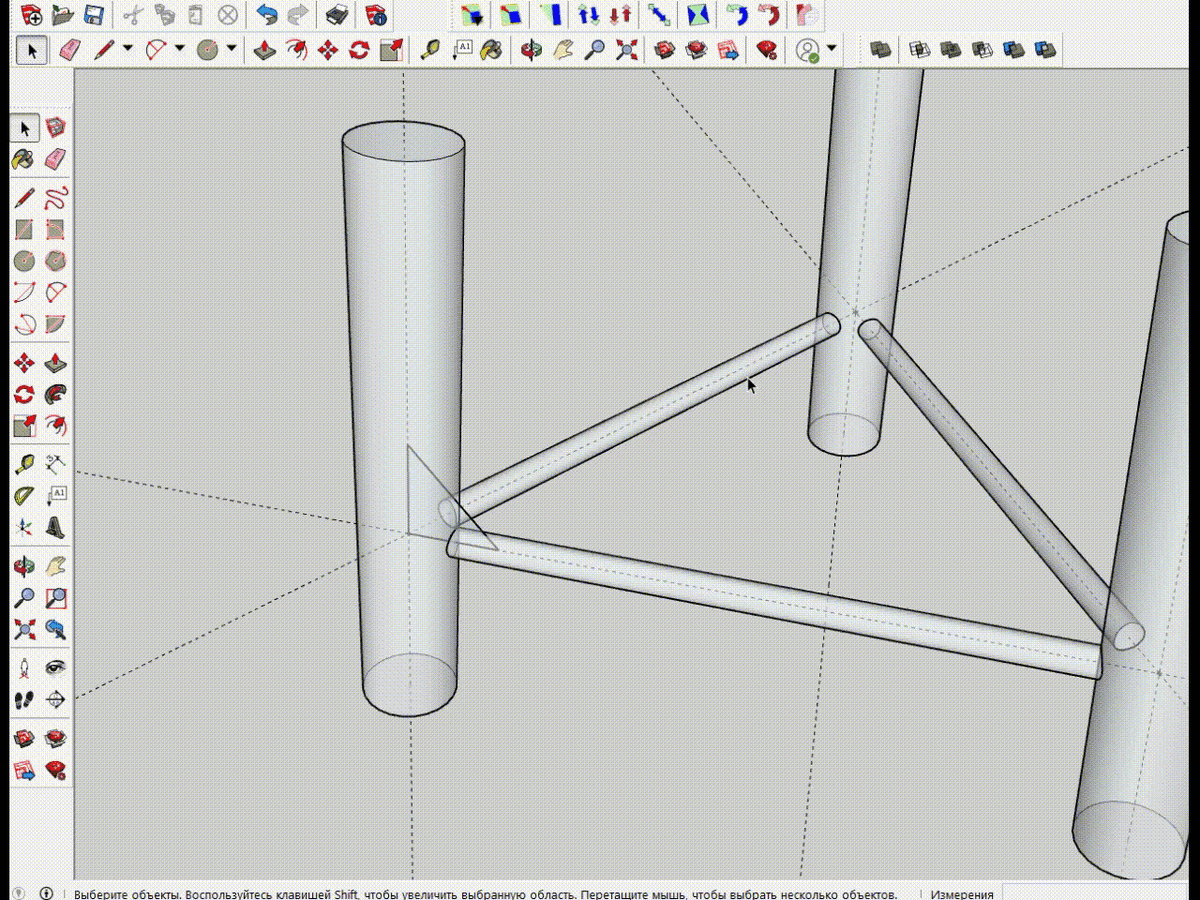Expand the arc tools dropdown arrow

[x=180, y=48]
